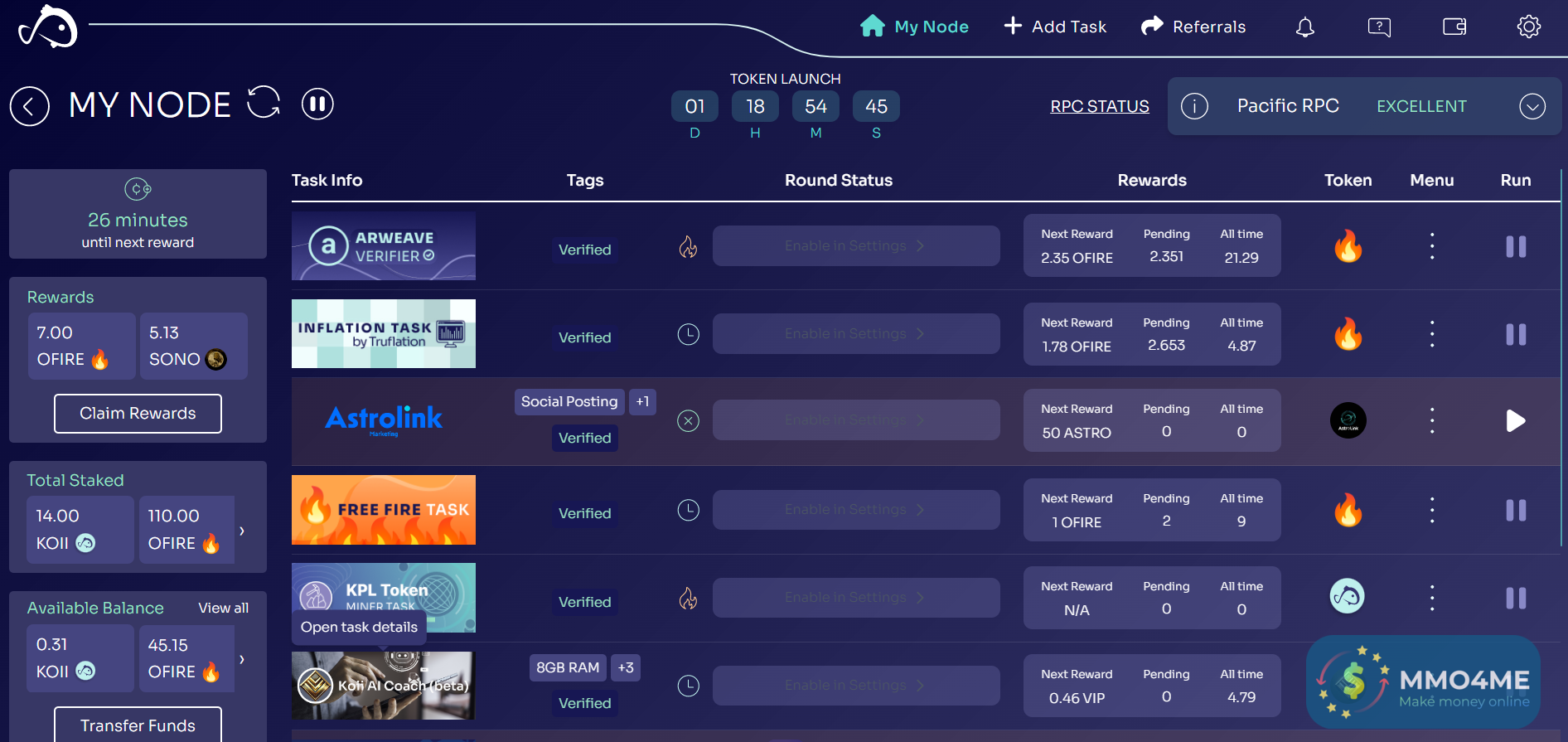The image size is (1568, 742).
Task: Open the help question icon
Action: pyautogui.click(x=1379, y=27)
